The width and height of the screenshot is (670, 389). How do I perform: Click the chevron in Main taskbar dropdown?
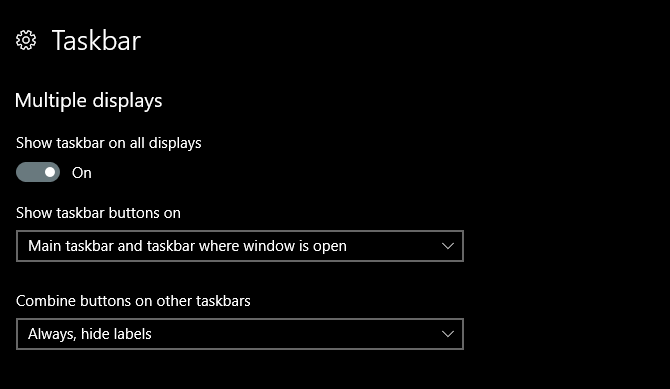447,246
